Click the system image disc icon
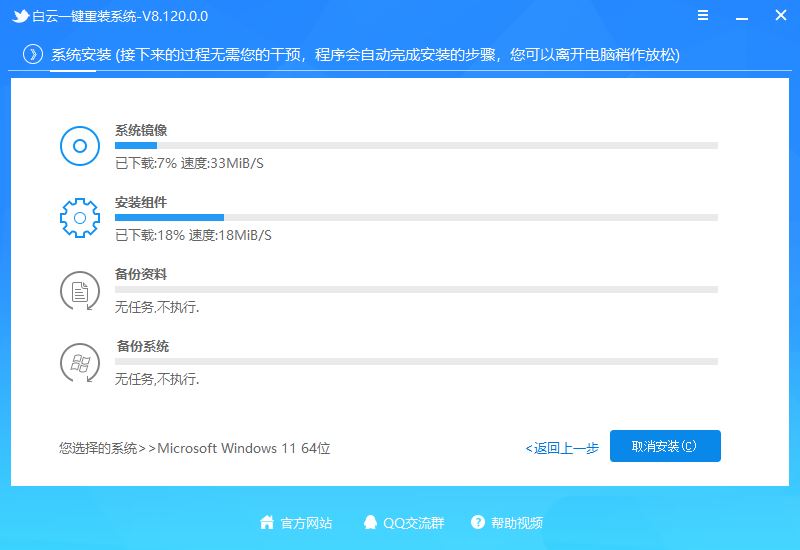 click(x=80, y=147)
